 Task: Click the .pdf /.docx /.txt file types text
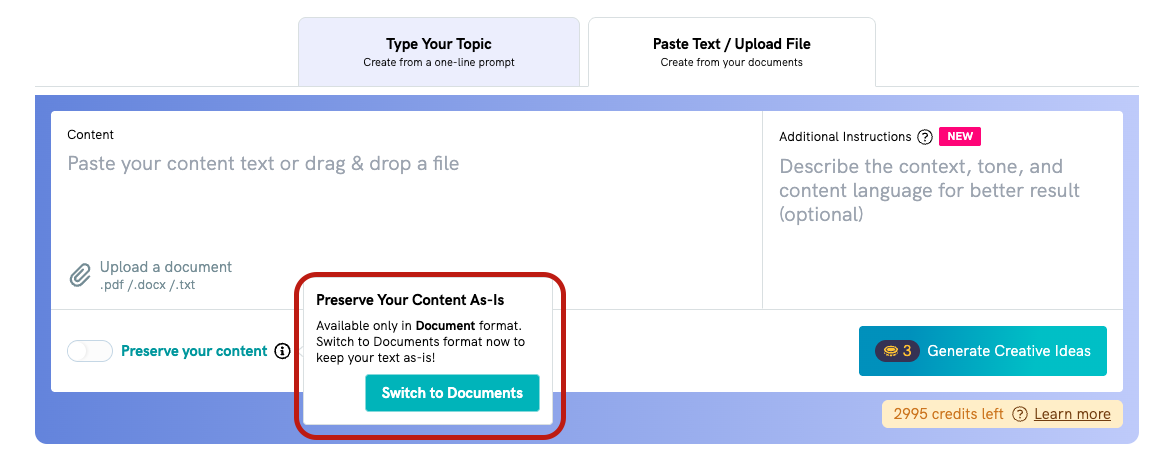pos(148,285)
